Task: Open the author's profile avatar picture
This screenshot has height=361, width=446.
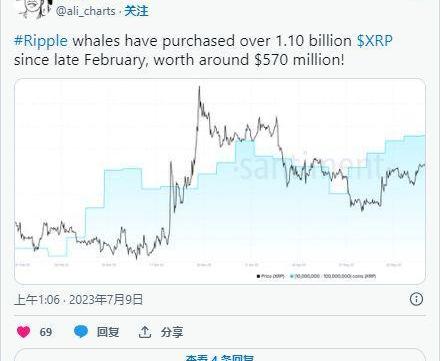Action: coord(34,8)
